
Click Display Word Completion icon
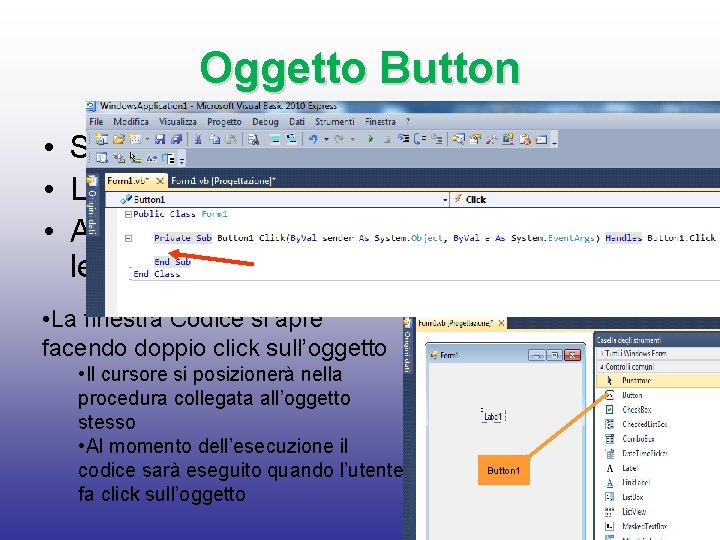[x=152, y=158]
